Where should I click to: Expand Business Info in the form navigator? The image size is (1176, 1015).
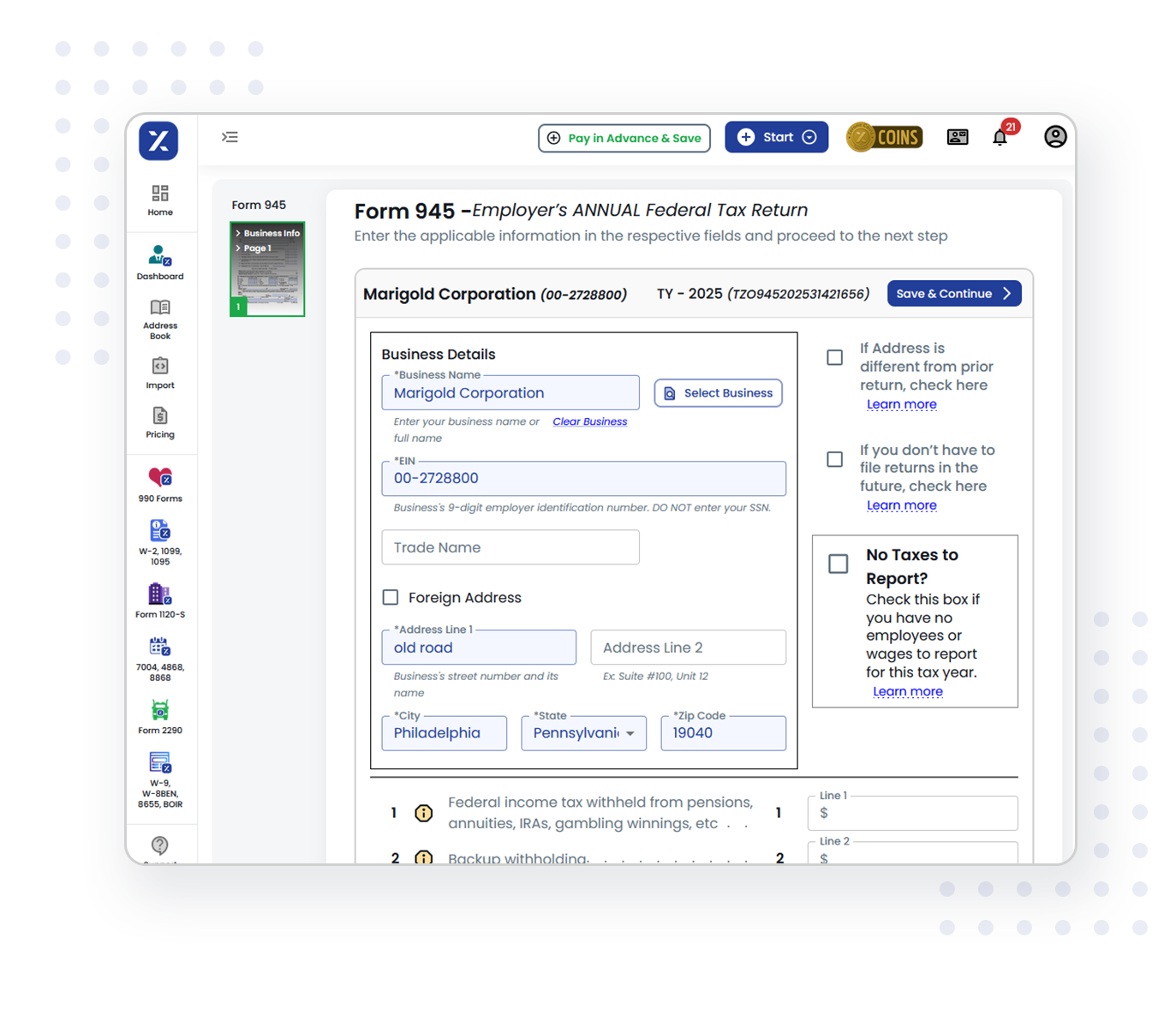(x=268, y=233)
